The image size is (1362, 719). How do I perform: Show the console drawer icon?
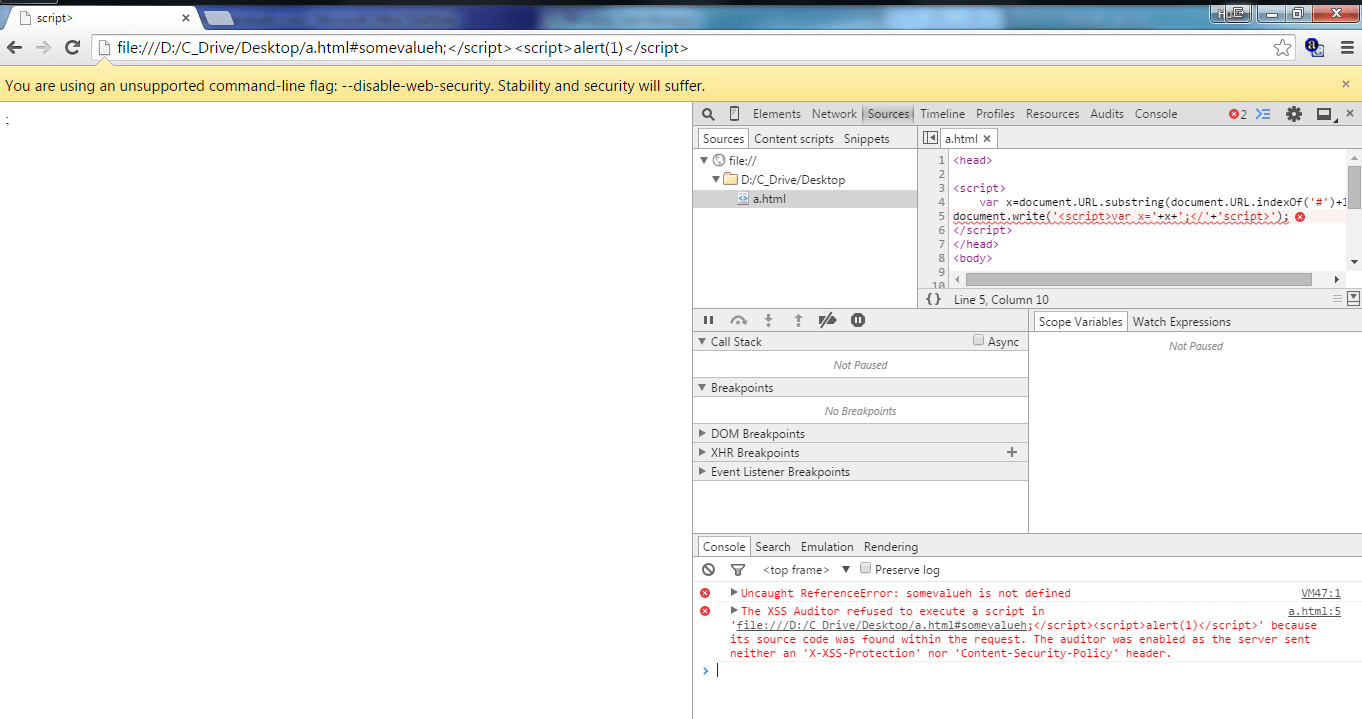coord(1263,114)
